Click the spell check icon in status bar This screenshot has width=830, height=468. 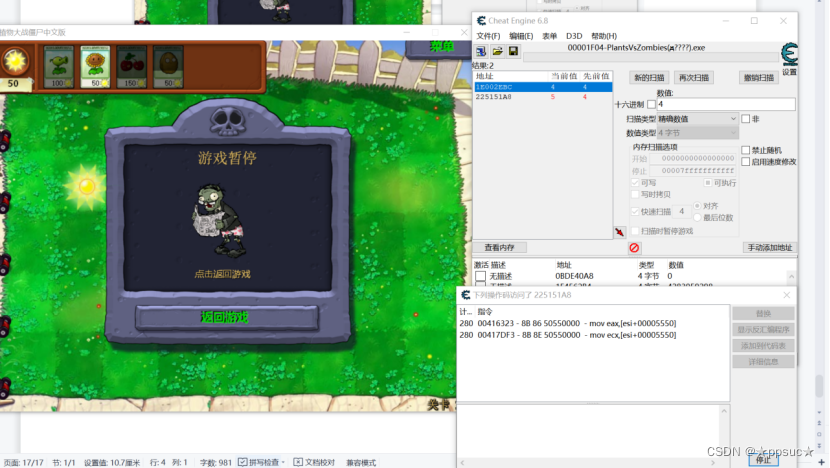(242, 462)
